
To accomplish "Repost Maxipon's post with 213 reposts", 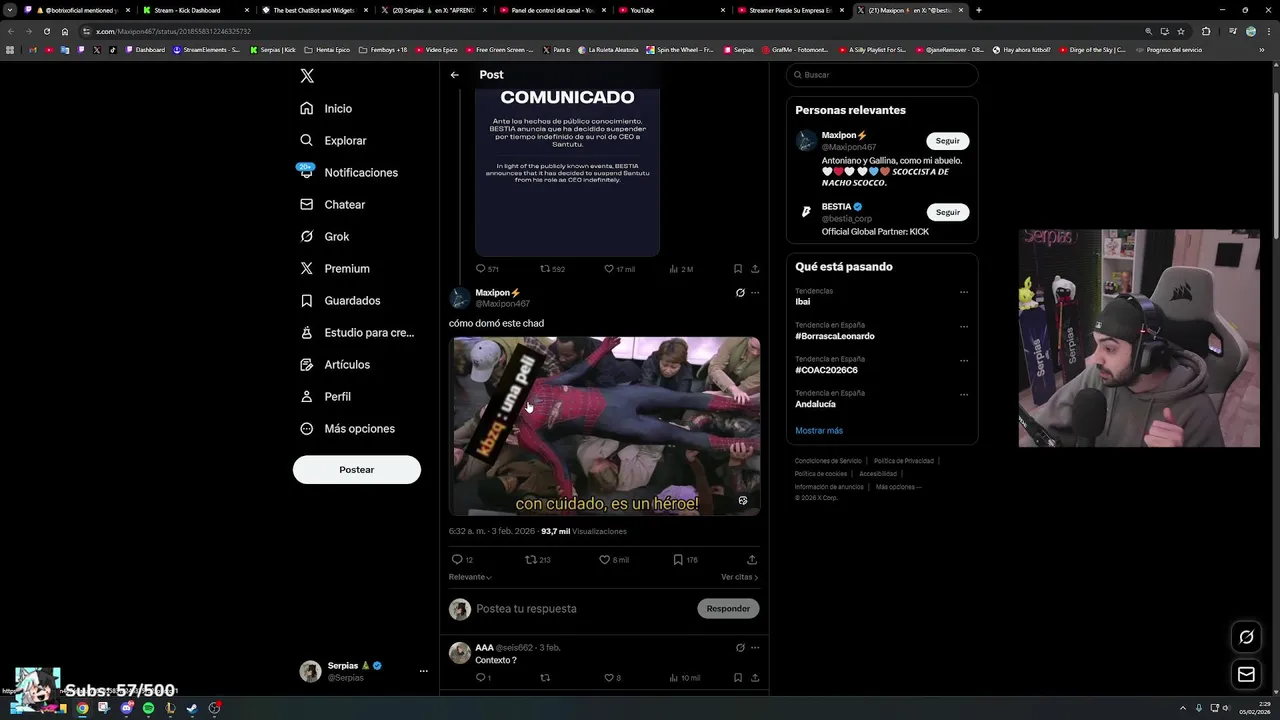I will click(531, 559).
